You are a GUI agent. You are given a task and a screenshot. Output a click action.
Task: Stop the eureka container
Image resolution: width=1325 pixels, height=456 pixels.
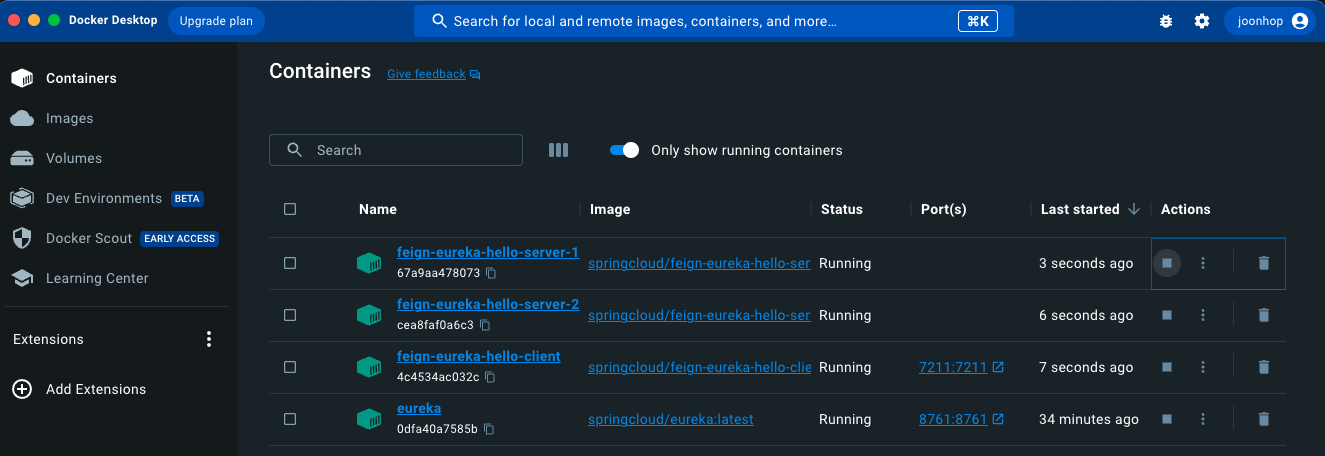click(1166, 419)
